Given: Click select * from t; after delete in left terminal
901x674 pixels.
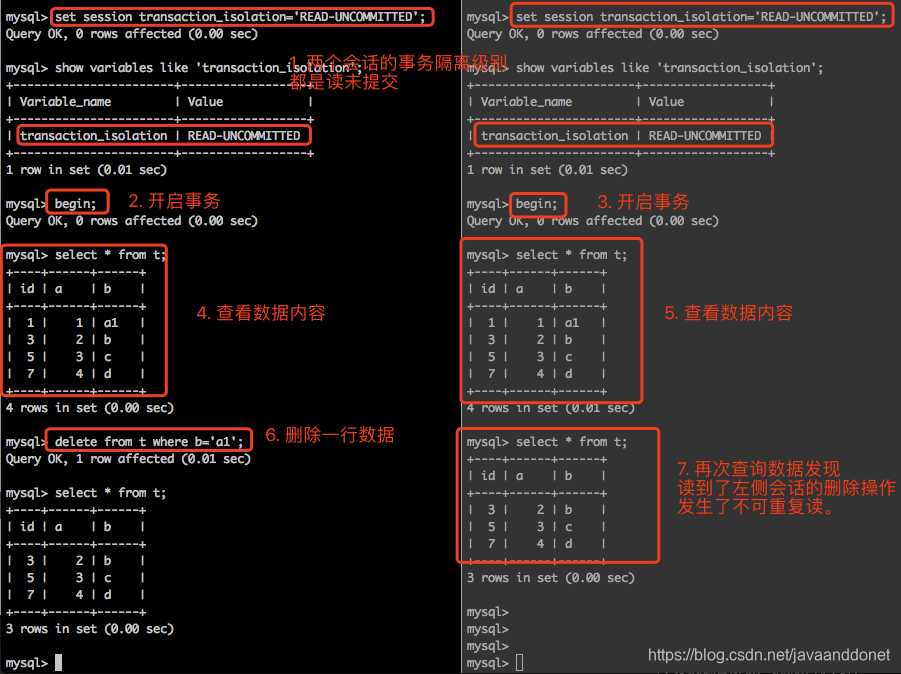Looking at the screenshot, I should [x=110, y=492].
